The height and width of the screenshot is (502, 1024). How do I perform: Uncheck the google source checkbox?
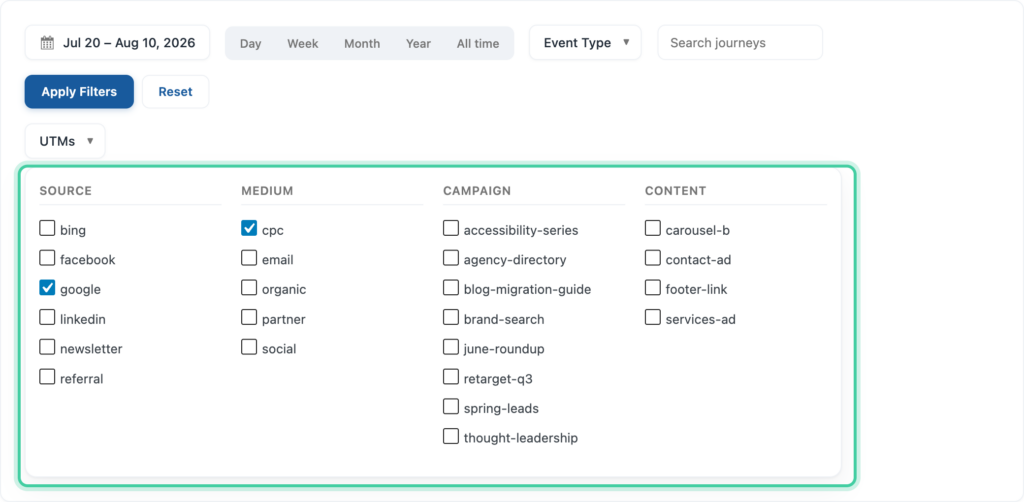(x=47, y=288)
